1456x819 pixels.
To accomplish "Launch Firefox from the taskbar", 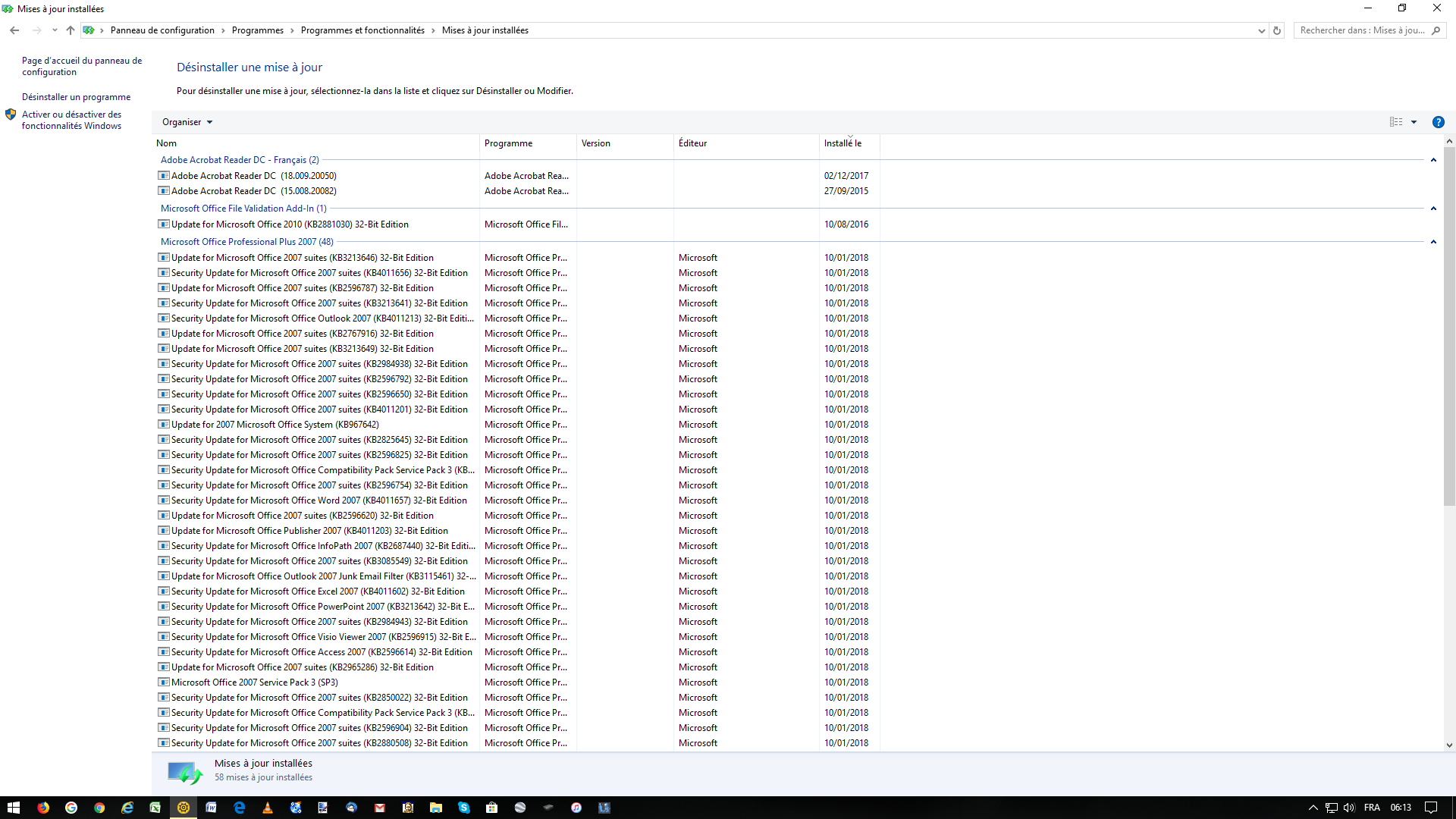I will pyautogui.click(x=43, y=808).
